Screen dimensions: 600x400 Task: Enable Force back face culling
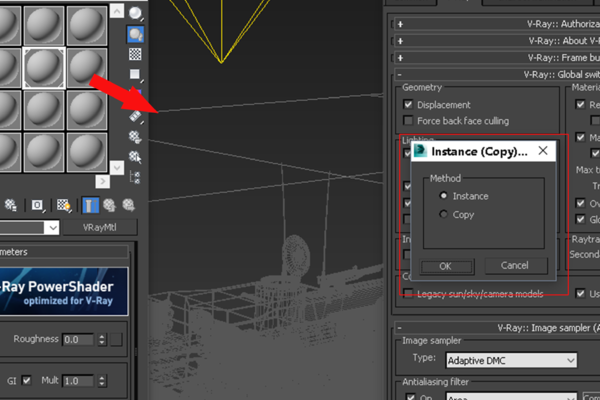pos(408,121)
